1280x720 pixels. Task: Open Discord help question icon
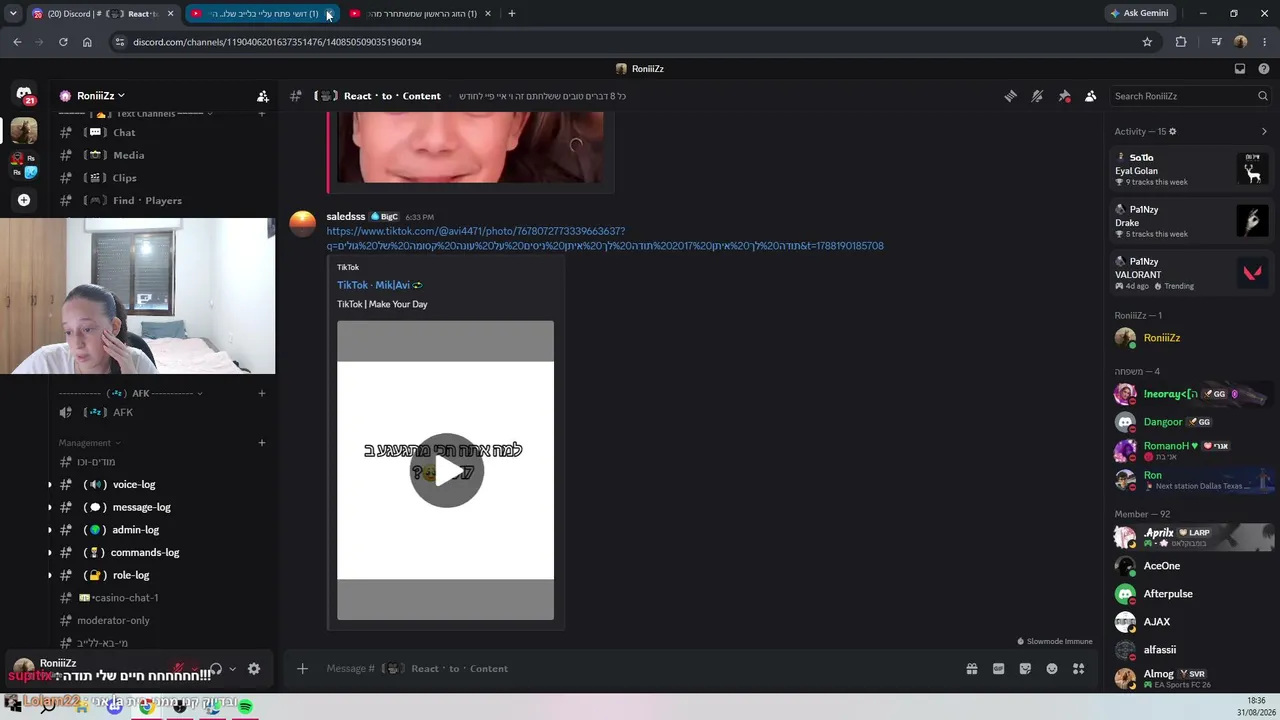[1264, 69]
